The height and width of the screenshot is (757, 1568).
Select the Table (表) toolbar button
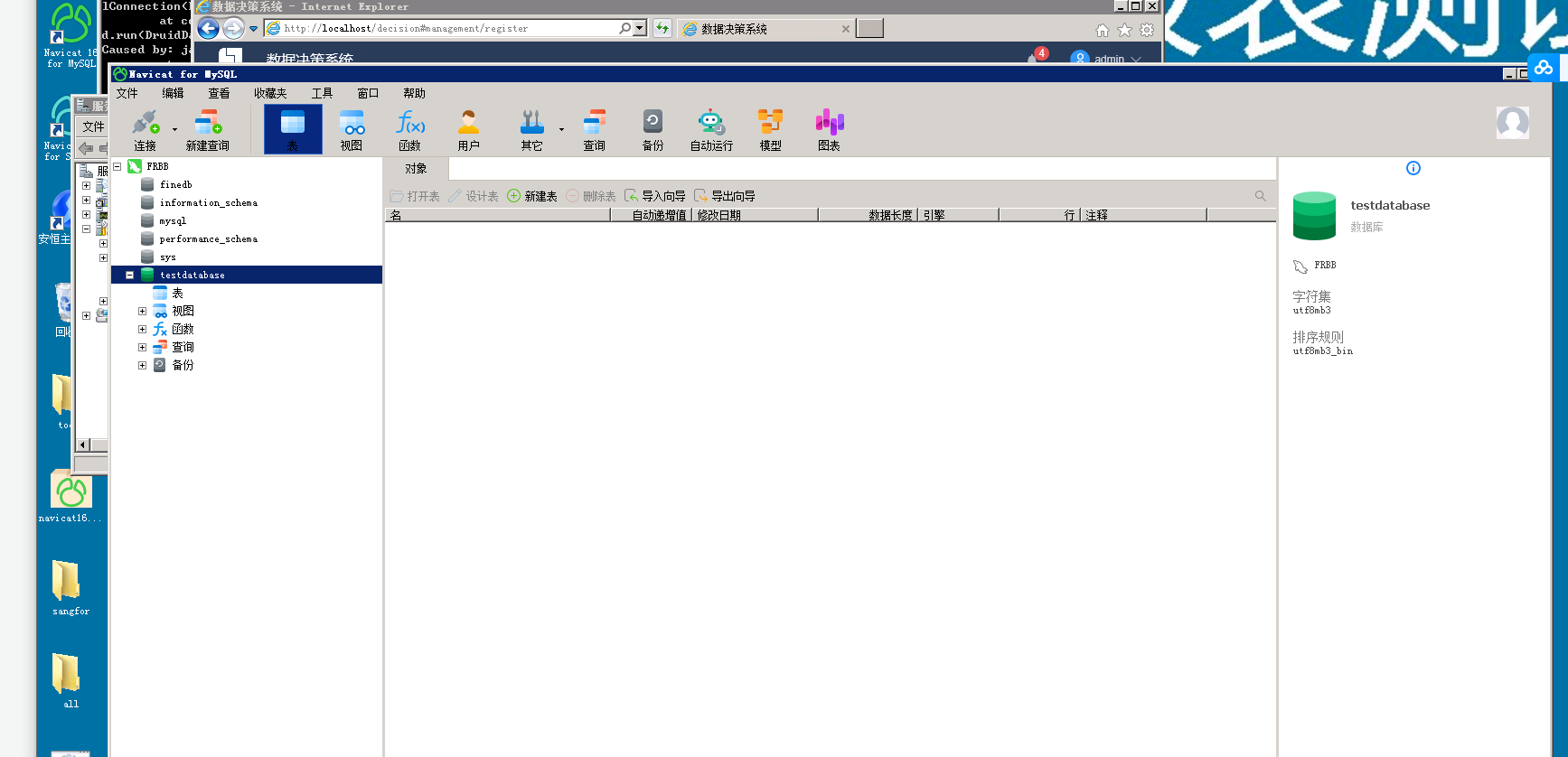(293, 129)
